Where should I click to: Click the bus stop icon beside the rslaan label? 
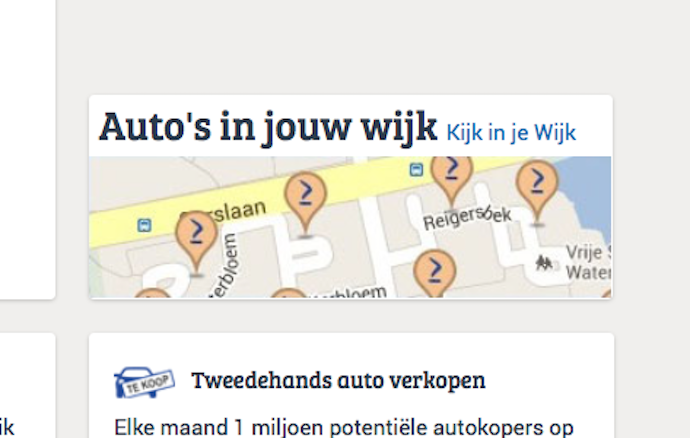coord(144,225)
